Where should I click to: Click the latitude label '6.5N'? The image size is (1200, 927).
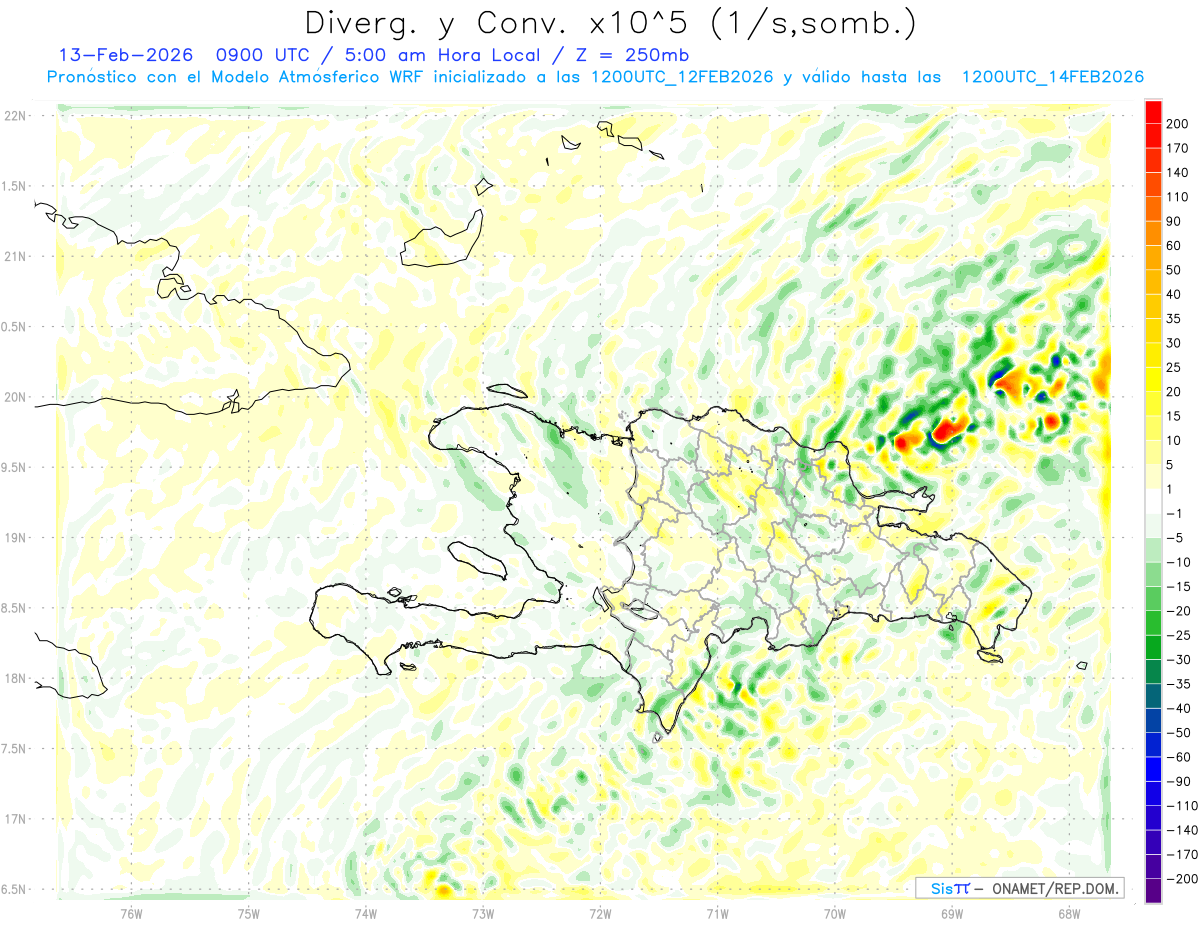(x=13, y=889)
